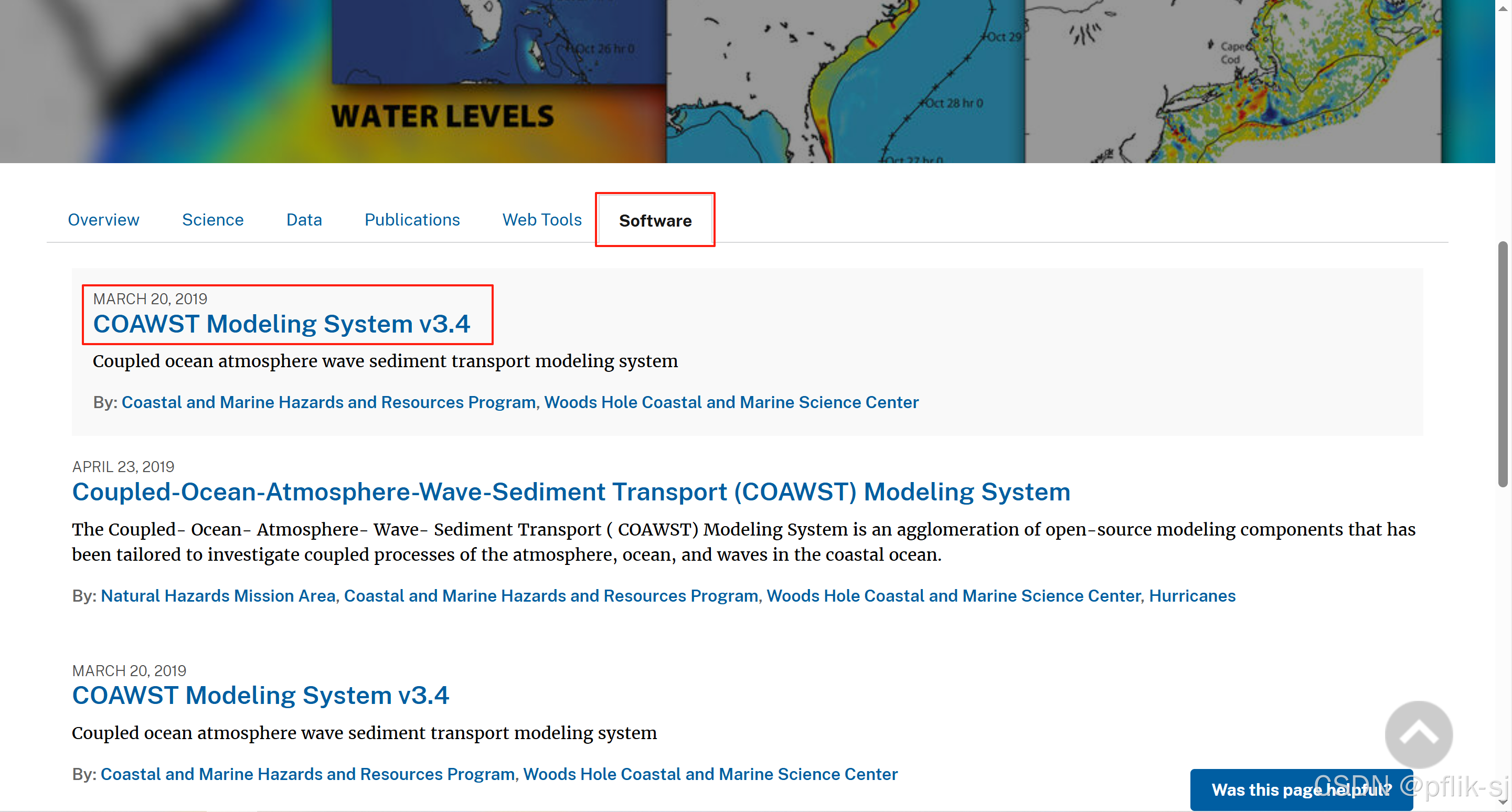Click the 'Was this page helpful?' button
This screenshot has height=812, width=1512.
click(x=1301, y=789)
